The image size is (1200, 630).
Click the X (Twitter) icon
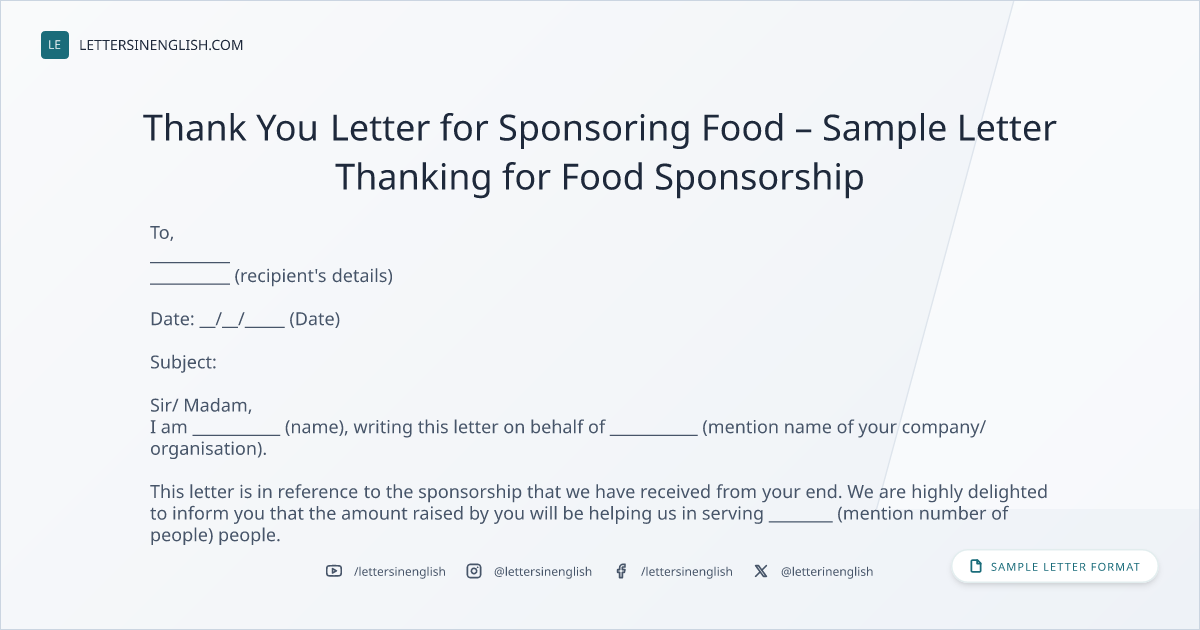(761, 571)
